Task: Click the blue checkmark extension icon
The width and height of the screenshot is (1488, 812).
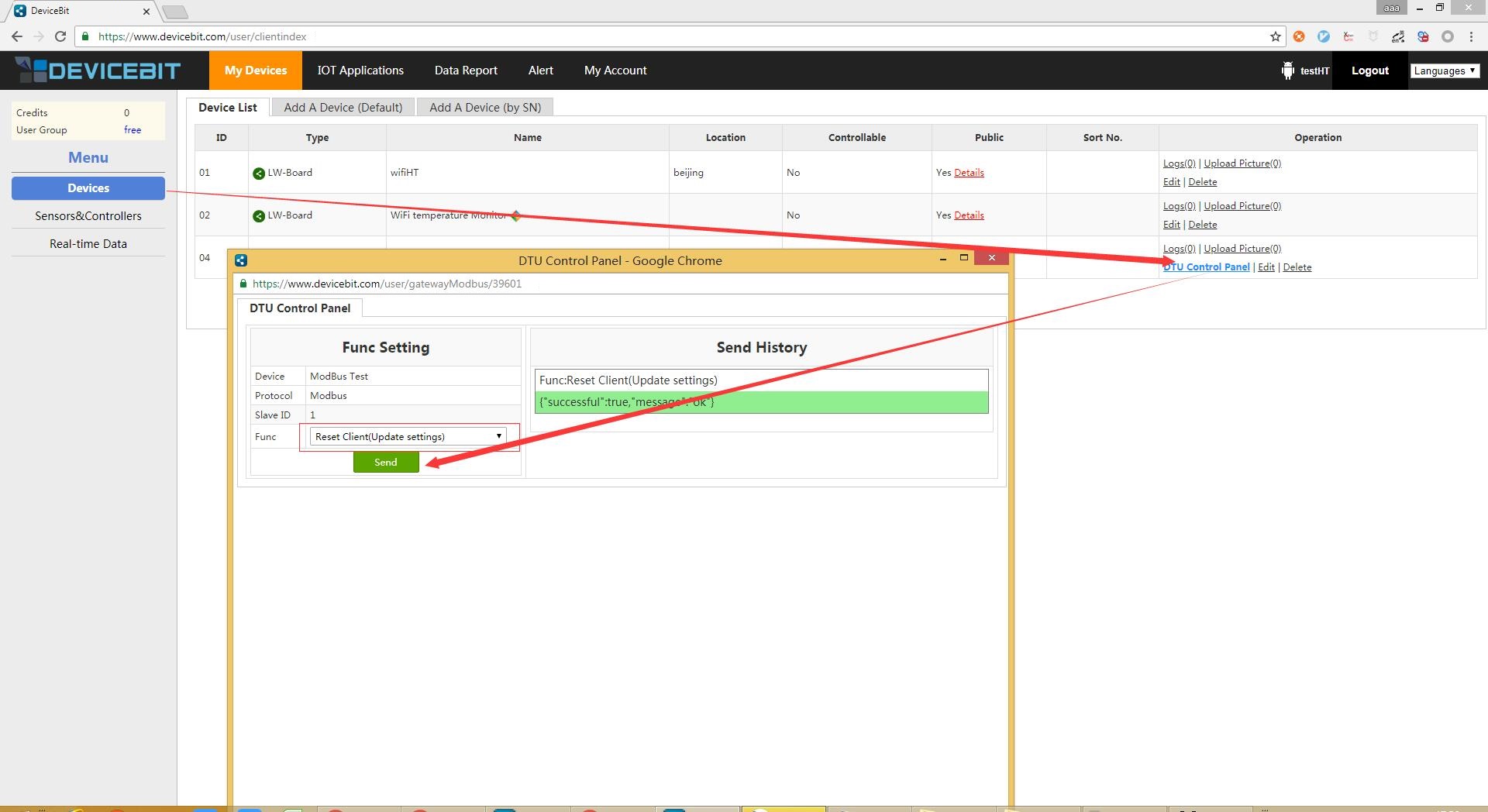Action: pyautogui.click(x=1324, y=36)
